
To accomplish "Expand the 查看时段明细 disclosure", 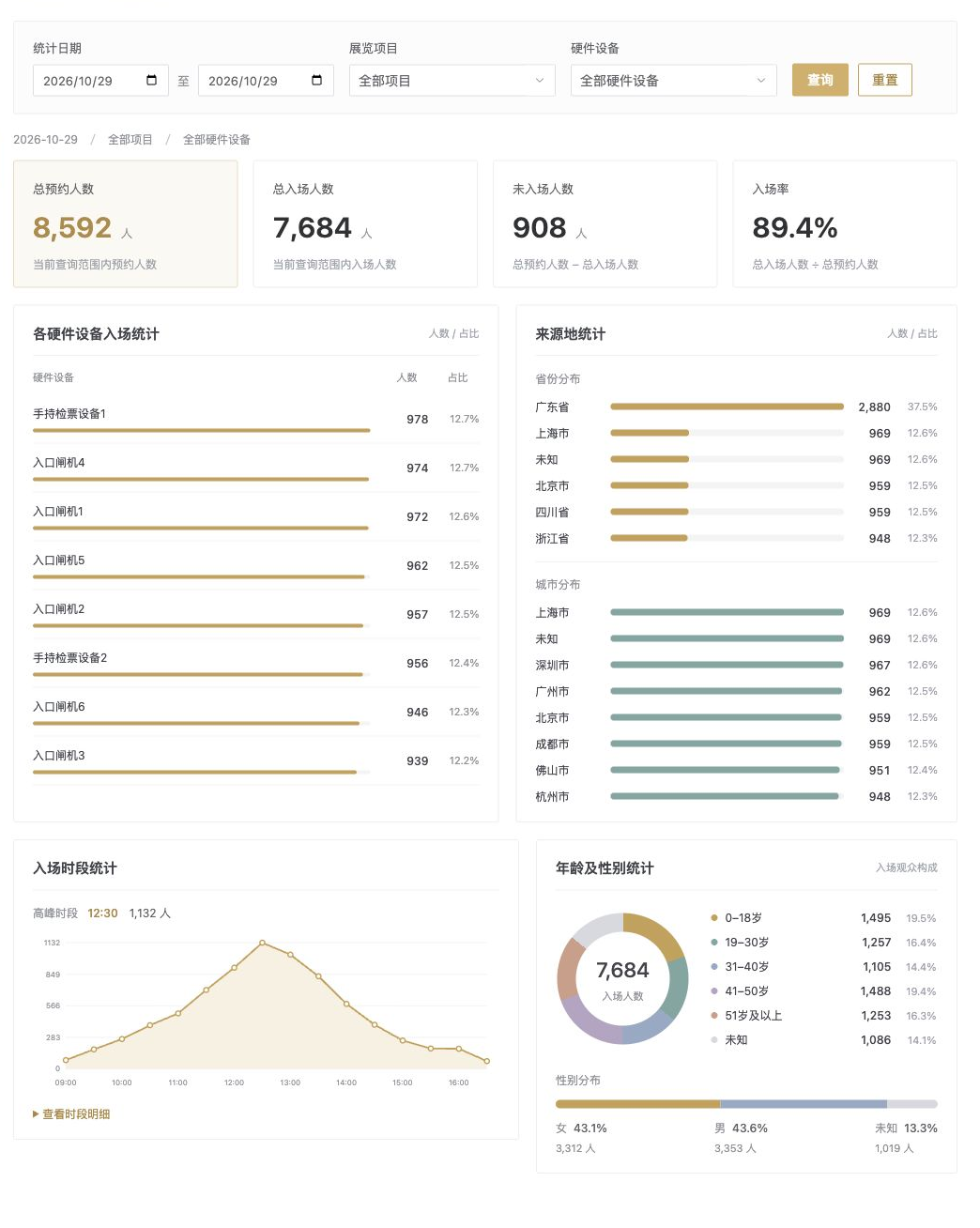I will pyautogui.click(x=71, y=1113).
